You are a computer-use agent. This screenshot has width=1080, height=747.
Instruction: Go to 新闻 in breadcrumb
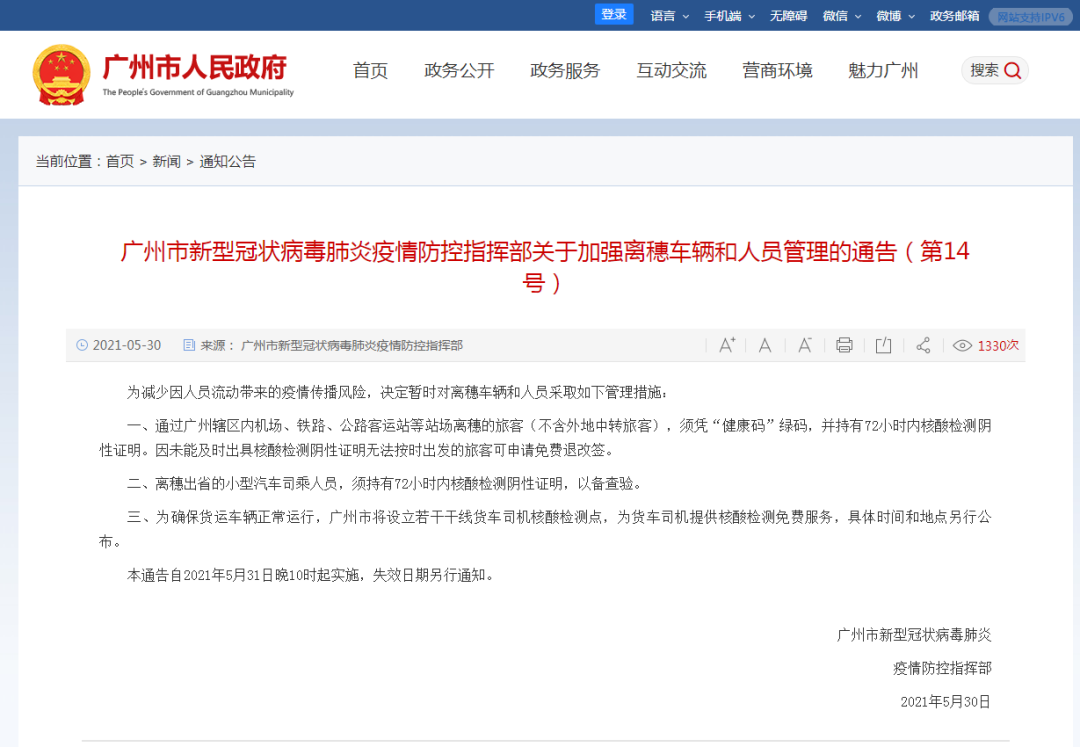pos(166,161)
